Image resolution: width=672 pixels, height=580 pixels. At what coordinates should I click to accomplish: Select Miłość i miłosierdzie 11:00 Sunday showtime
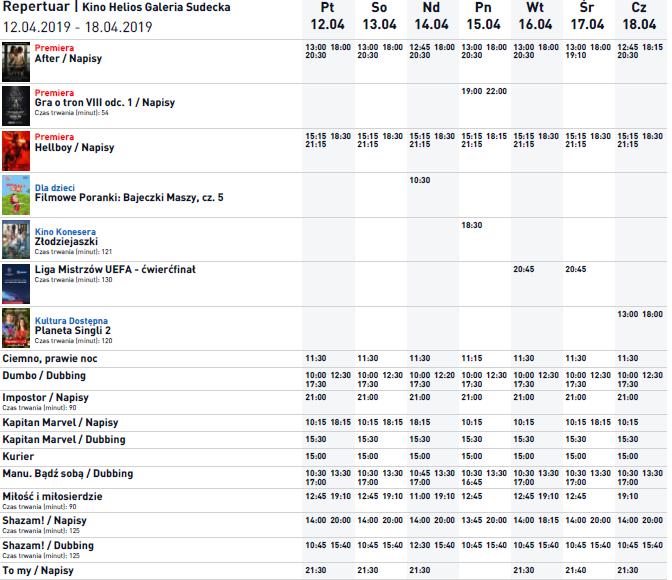pyautogui.click(x=420, y=496)
